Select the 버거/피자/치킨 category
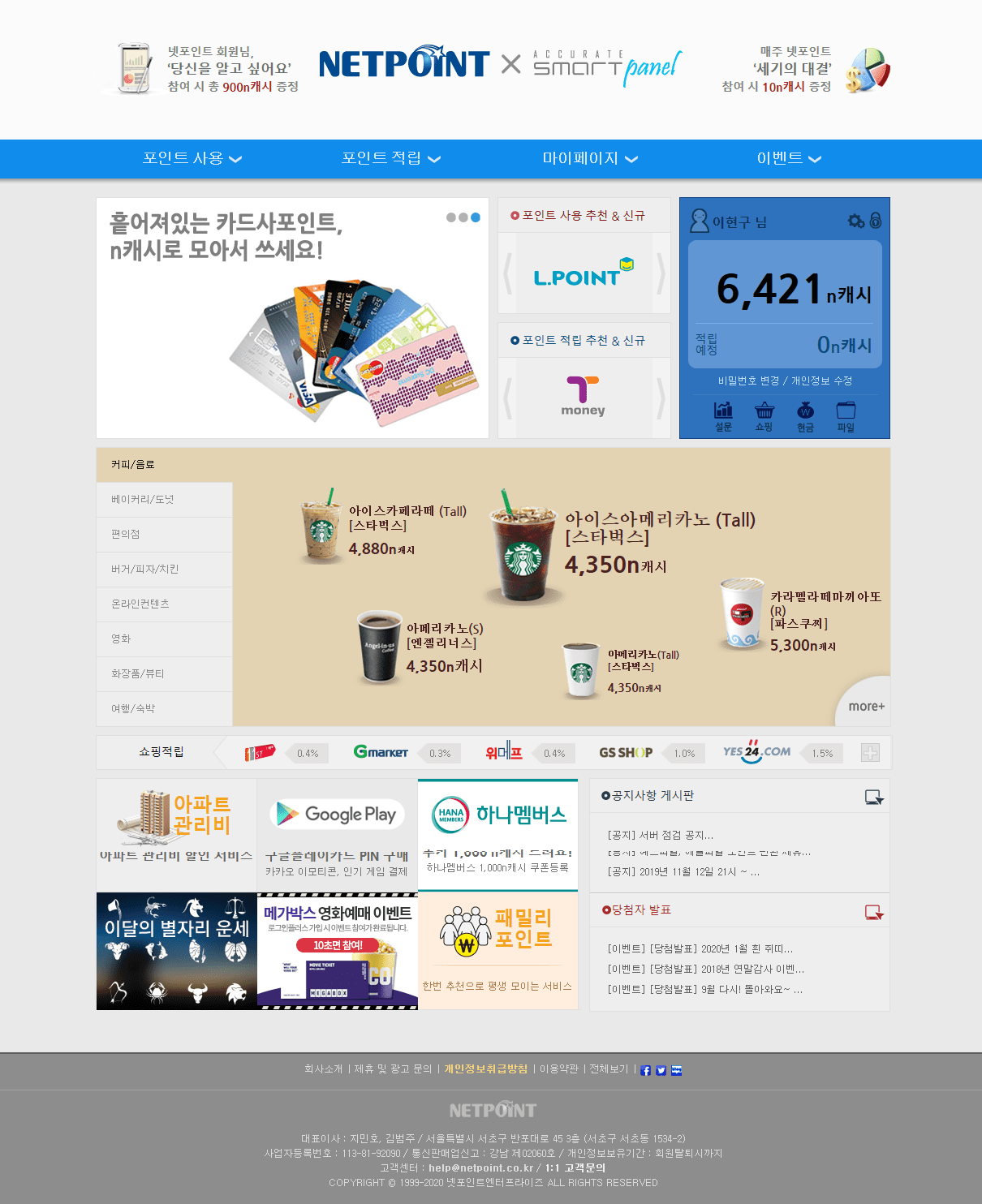Screen dimensions: 982x1204 pos(165,570)
